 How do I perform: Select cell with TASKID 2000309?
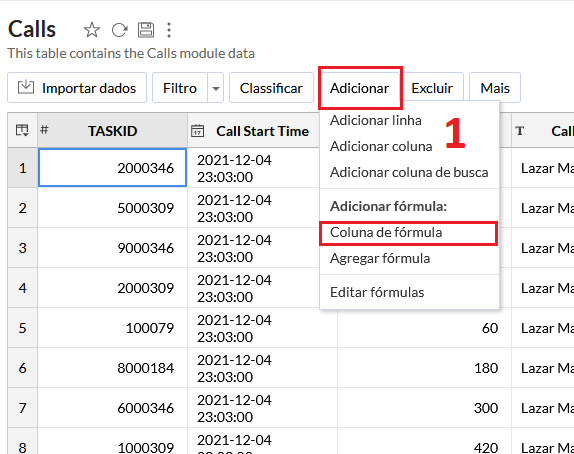112,288
